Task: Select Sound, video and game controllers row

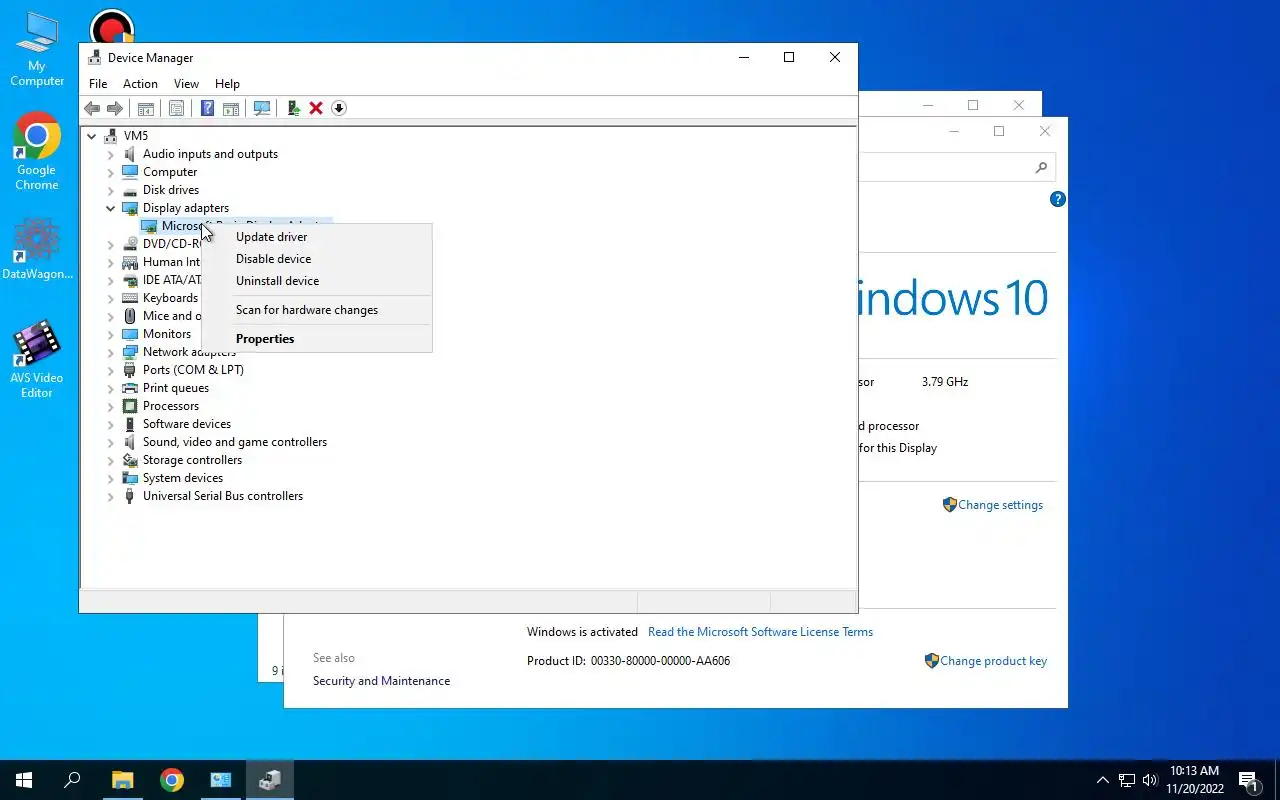Action: [235, 442]
